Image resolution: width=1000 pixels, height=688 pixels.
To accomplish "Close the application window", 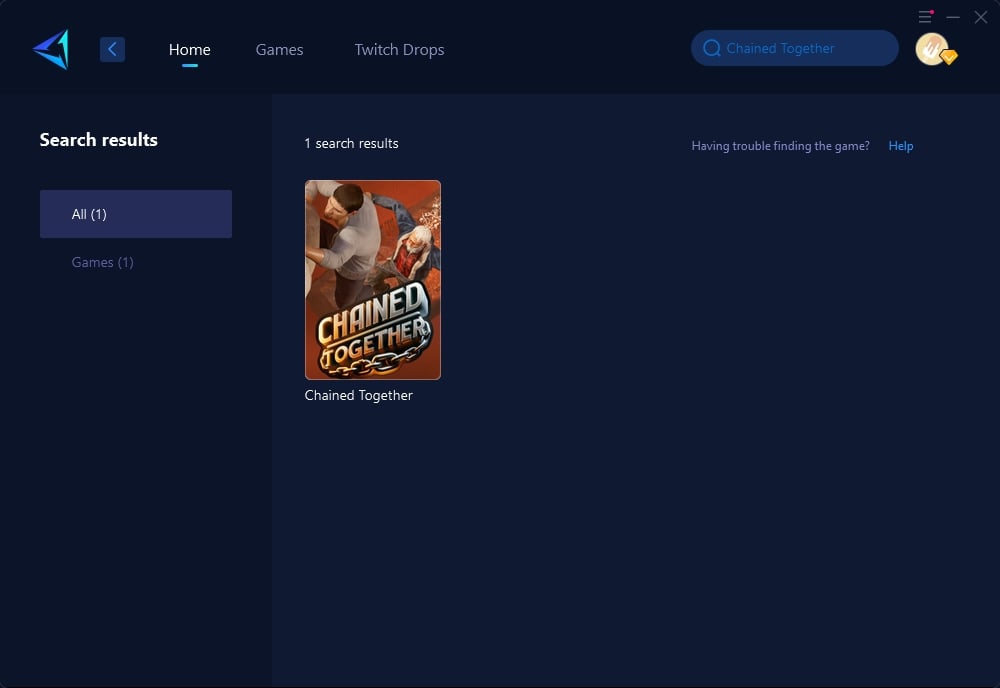I will (x=981, y=17).
